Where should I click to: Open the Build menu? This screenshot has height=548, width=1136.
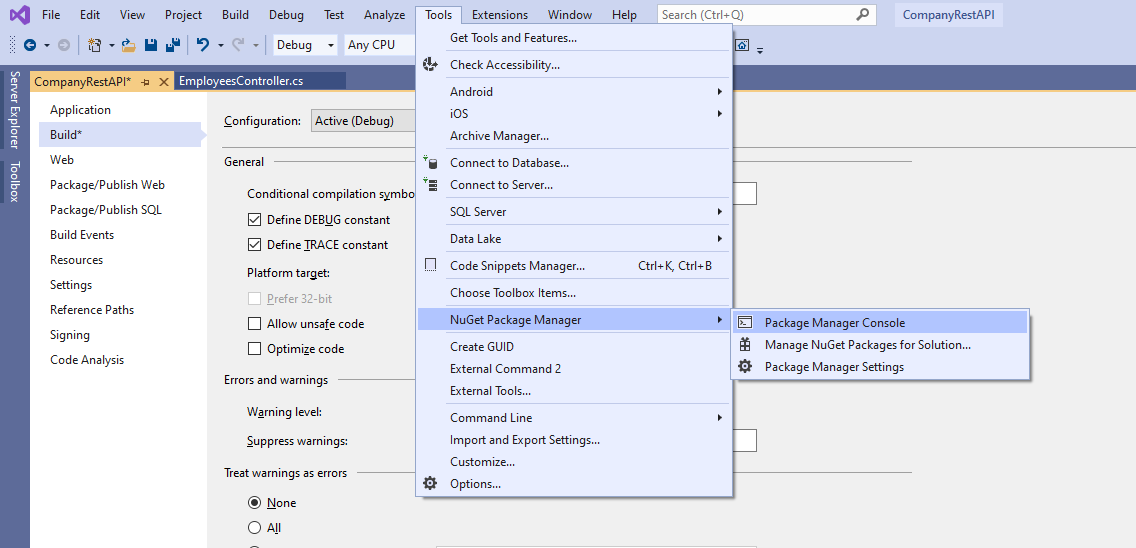(x=235, y=14)
